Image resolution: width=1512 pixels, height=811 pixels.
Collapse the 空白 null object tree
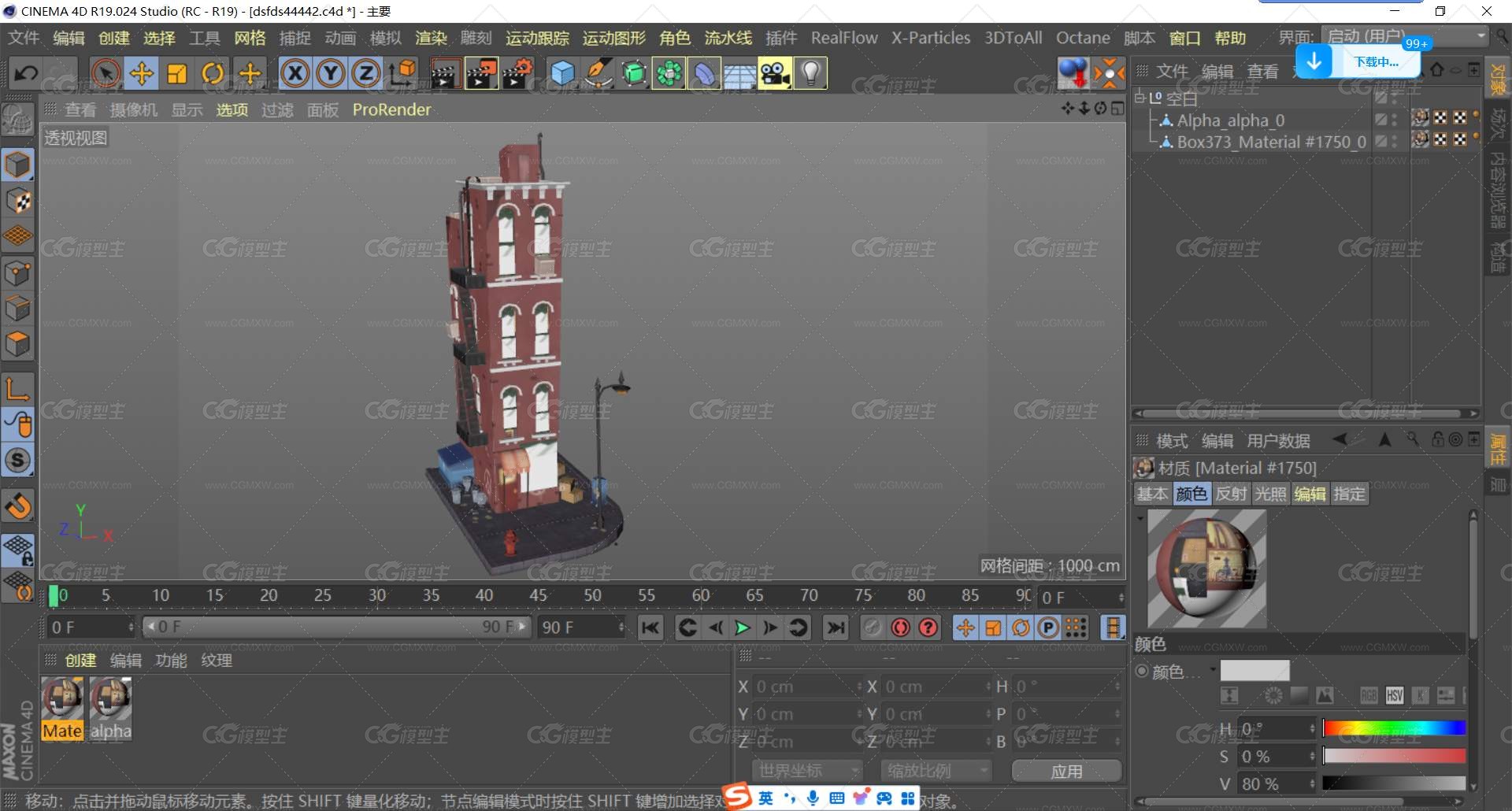(x=1140, y=98)
